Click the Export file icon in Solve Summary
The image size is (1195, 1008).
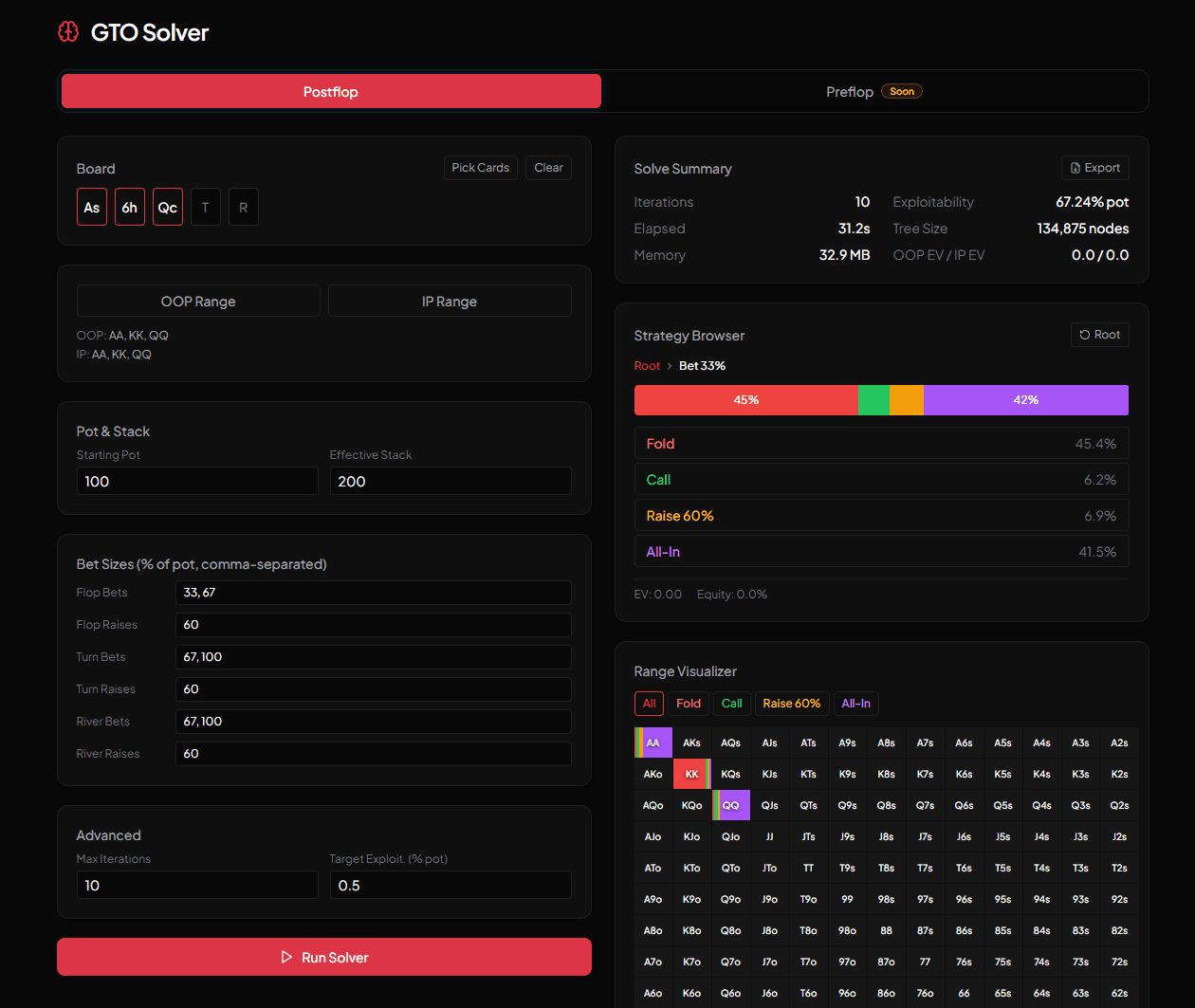tap(1077, 167)
